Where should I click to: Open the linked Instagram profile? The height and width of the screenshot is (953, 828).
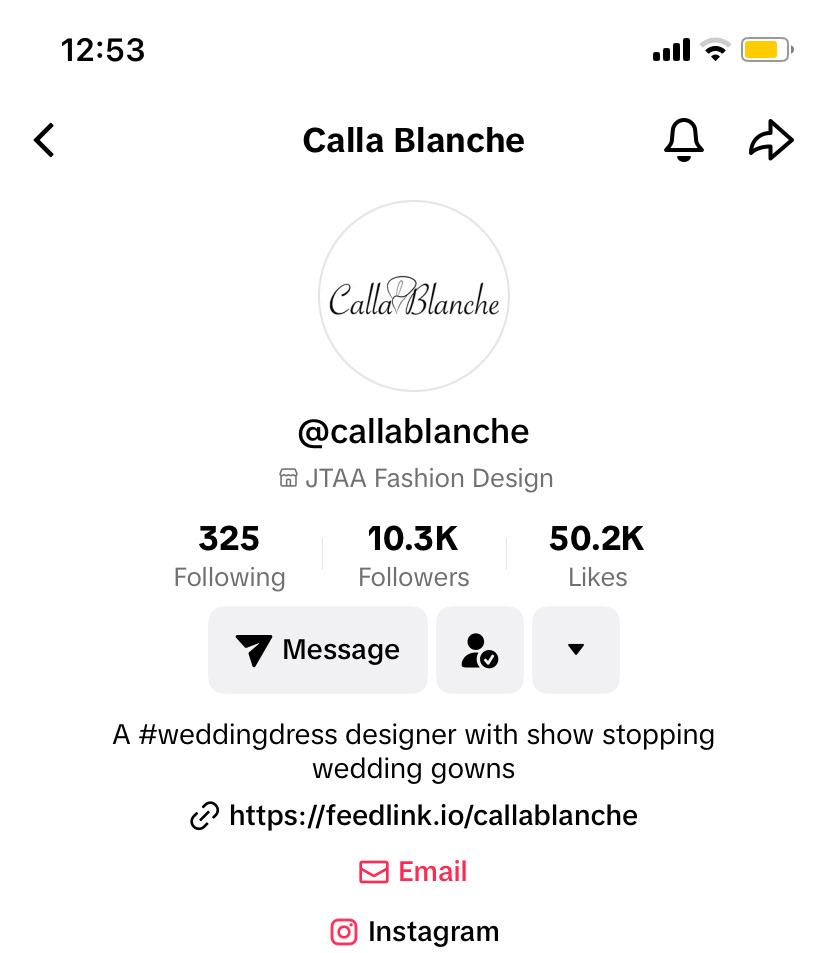433,932
